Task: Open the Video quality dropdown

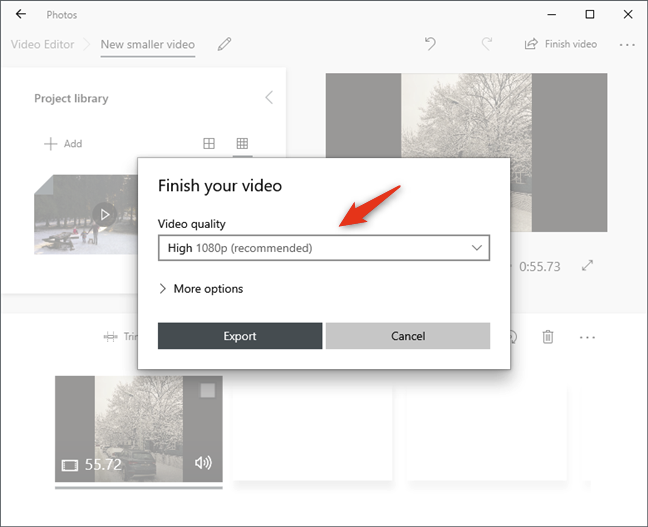Action: [x=324, y=248]
